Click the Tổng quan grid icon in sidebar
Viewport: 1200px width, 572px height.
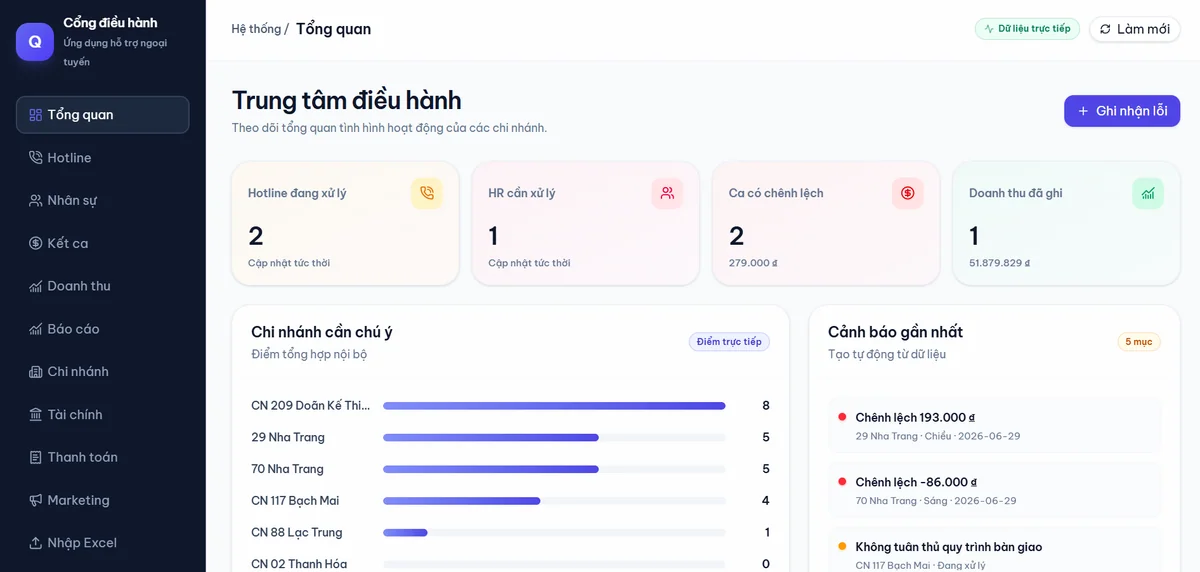click(36, 115)
